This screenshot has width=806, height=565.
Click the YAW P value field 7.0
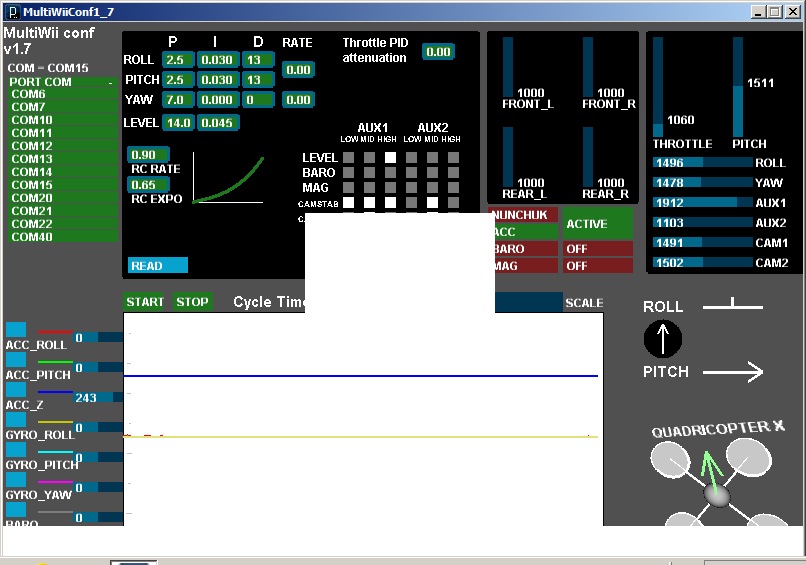pyautogui.click(x=178, y=100)
